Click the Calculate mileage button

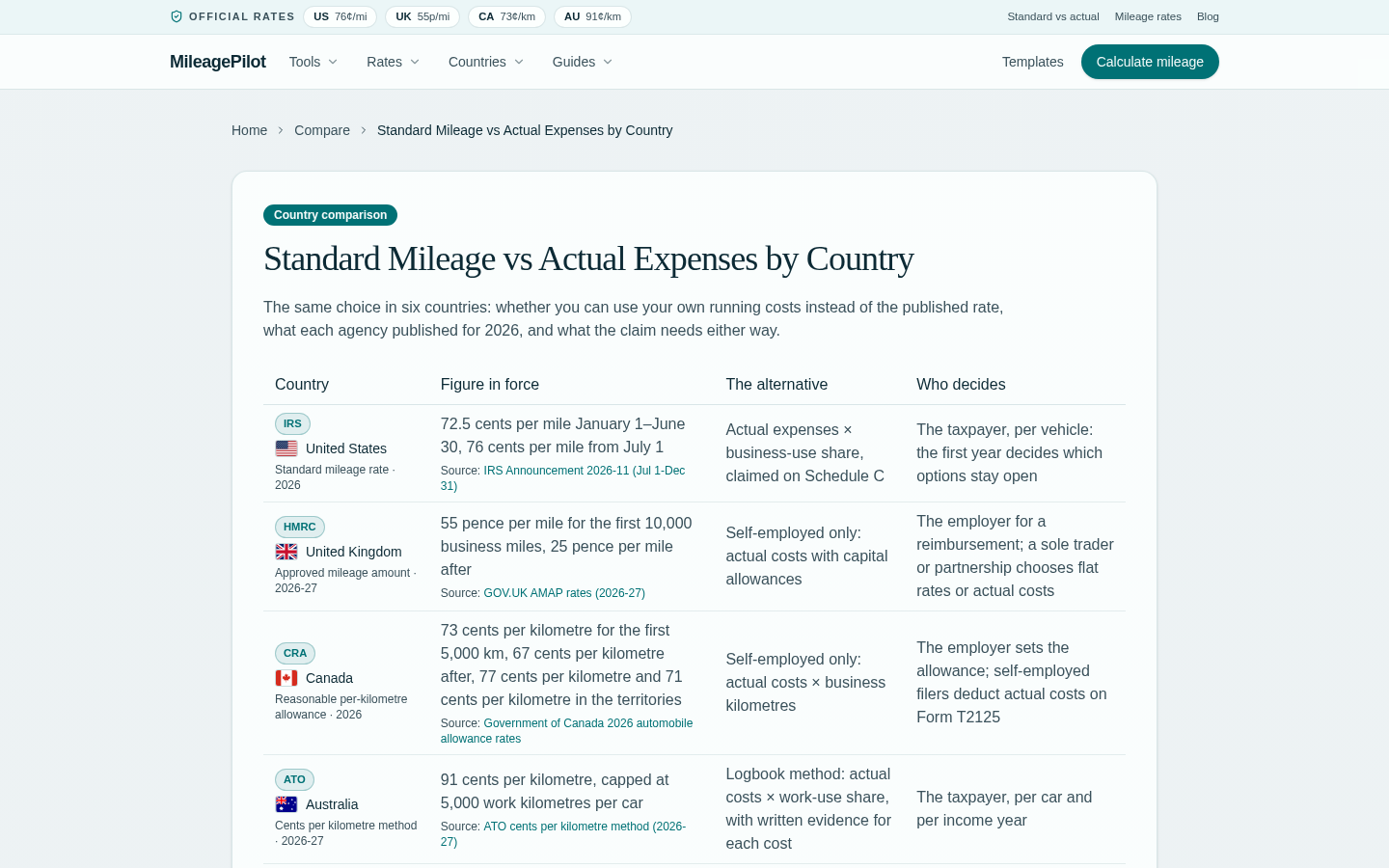point(1150,62)
